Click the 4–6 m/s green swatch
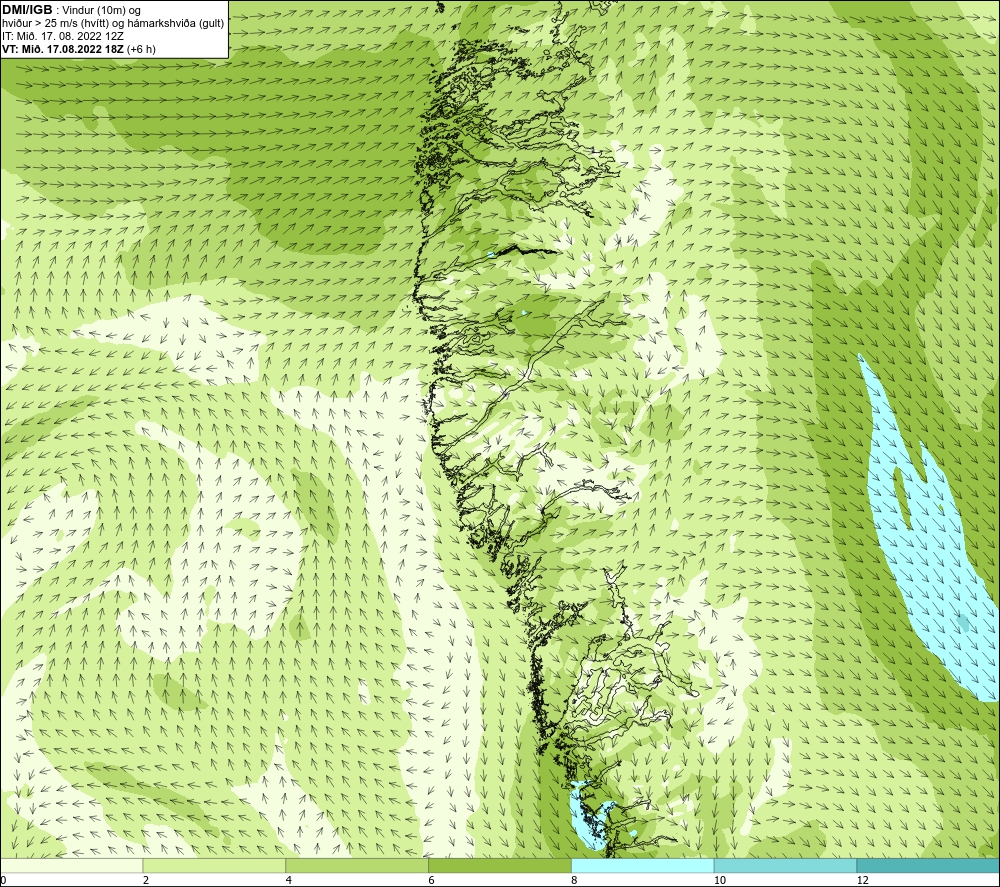Viewport: 1000px width, 887px height. click(x=357, y=865)
